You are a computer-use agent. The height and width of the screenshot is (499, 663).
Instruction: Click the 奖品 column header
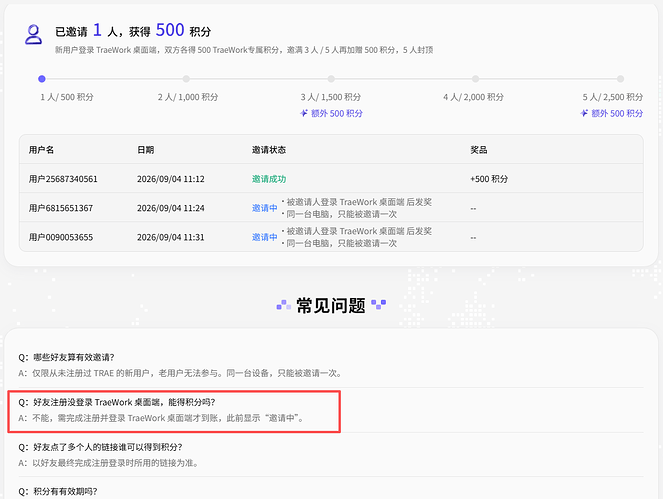click(479, 150)
